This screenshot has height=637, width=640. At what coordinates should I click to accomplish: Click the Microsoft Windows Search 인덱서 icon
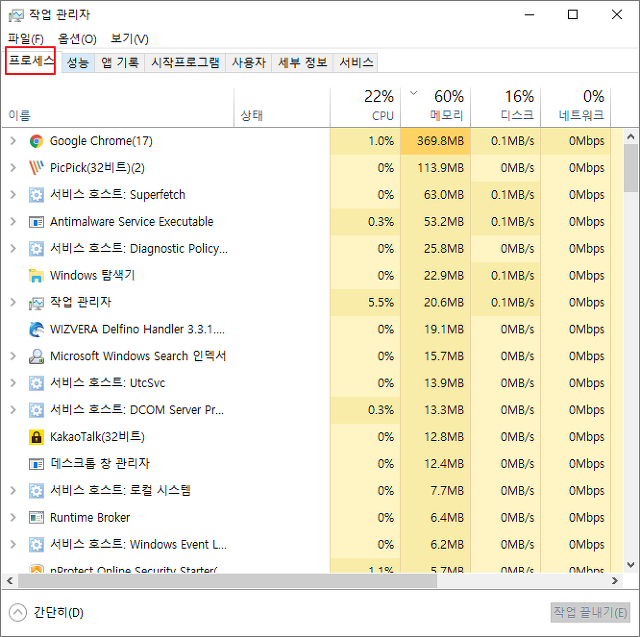pos(36,356)
